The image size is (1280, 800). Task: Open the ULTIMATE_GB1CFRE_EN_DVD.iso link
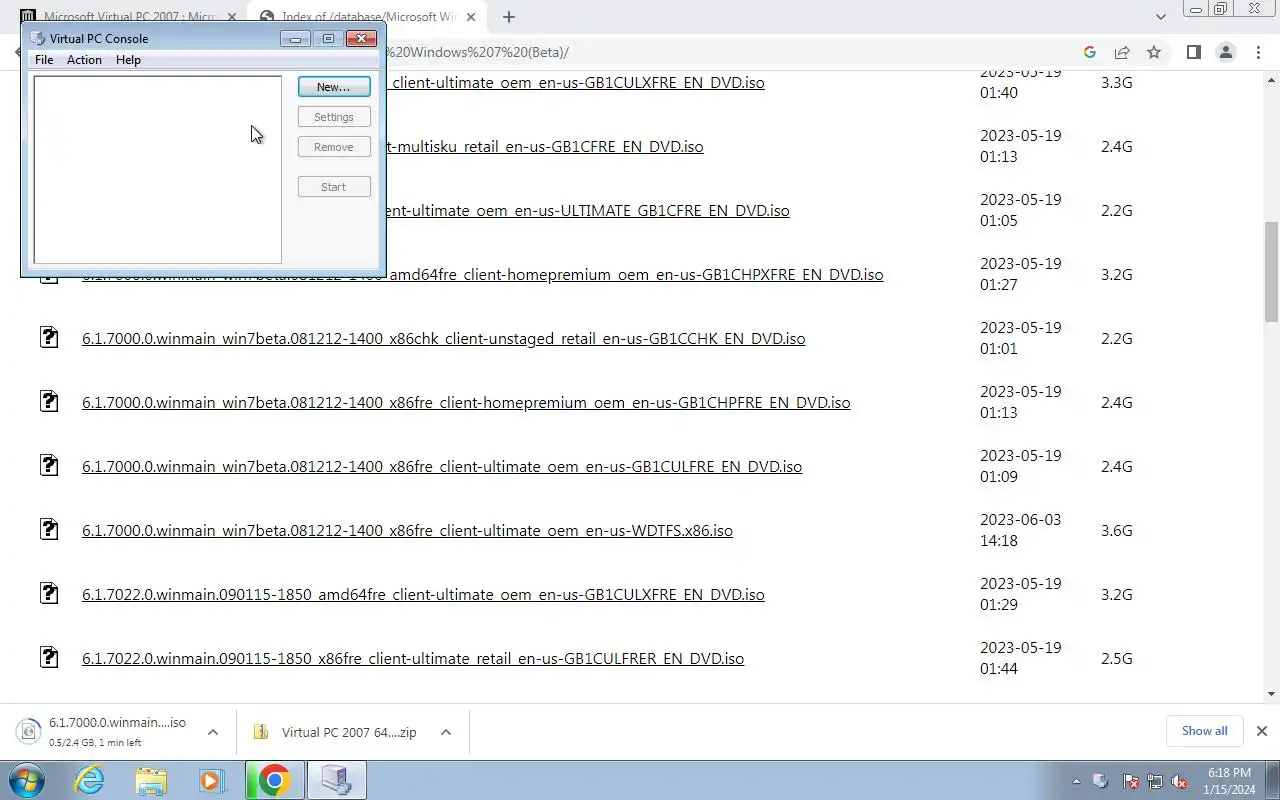[x=588, y=211]
